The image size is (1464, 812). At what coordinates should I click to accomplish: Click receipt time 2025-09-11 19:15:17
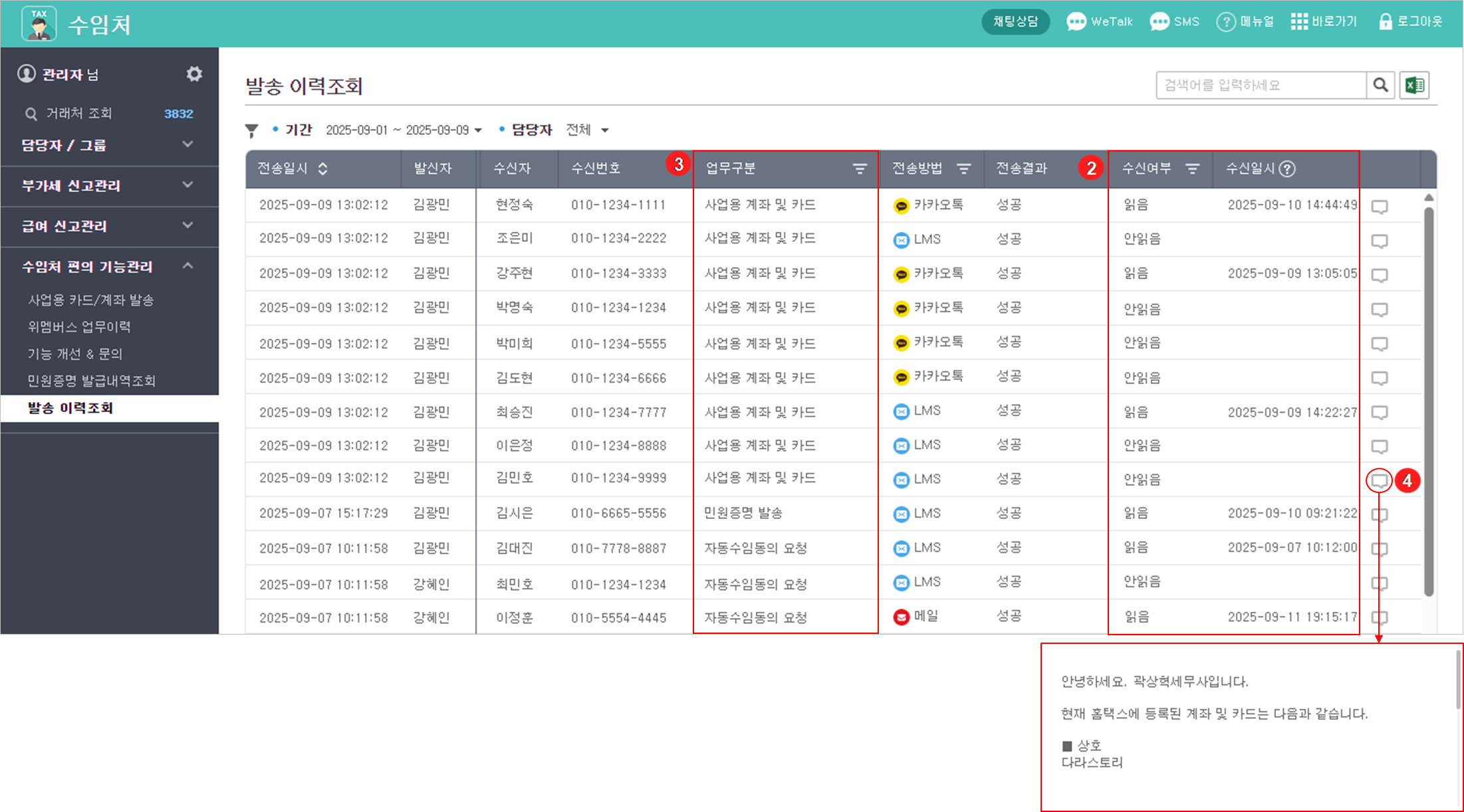pyautogui.click(x=1292, y=617)
